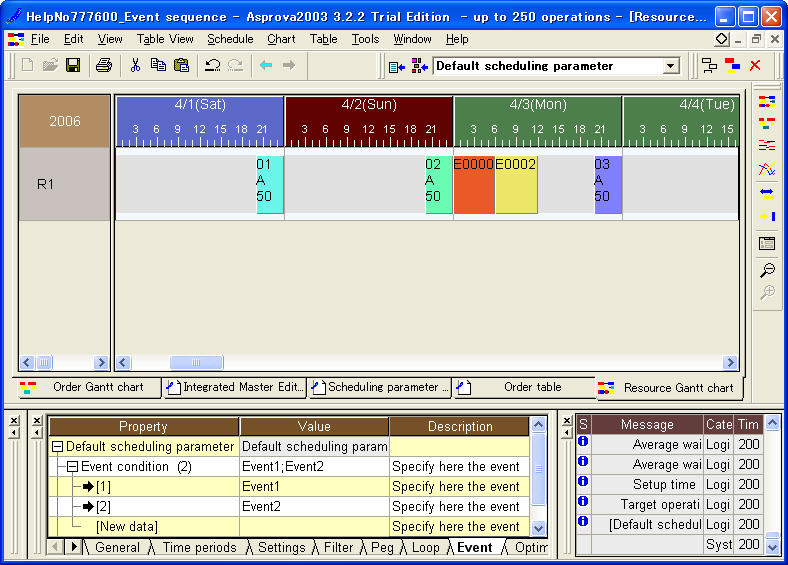This screenshot has height=565, width=788.
Task: Click the Open folder toolbar icon
Action: 50,65
